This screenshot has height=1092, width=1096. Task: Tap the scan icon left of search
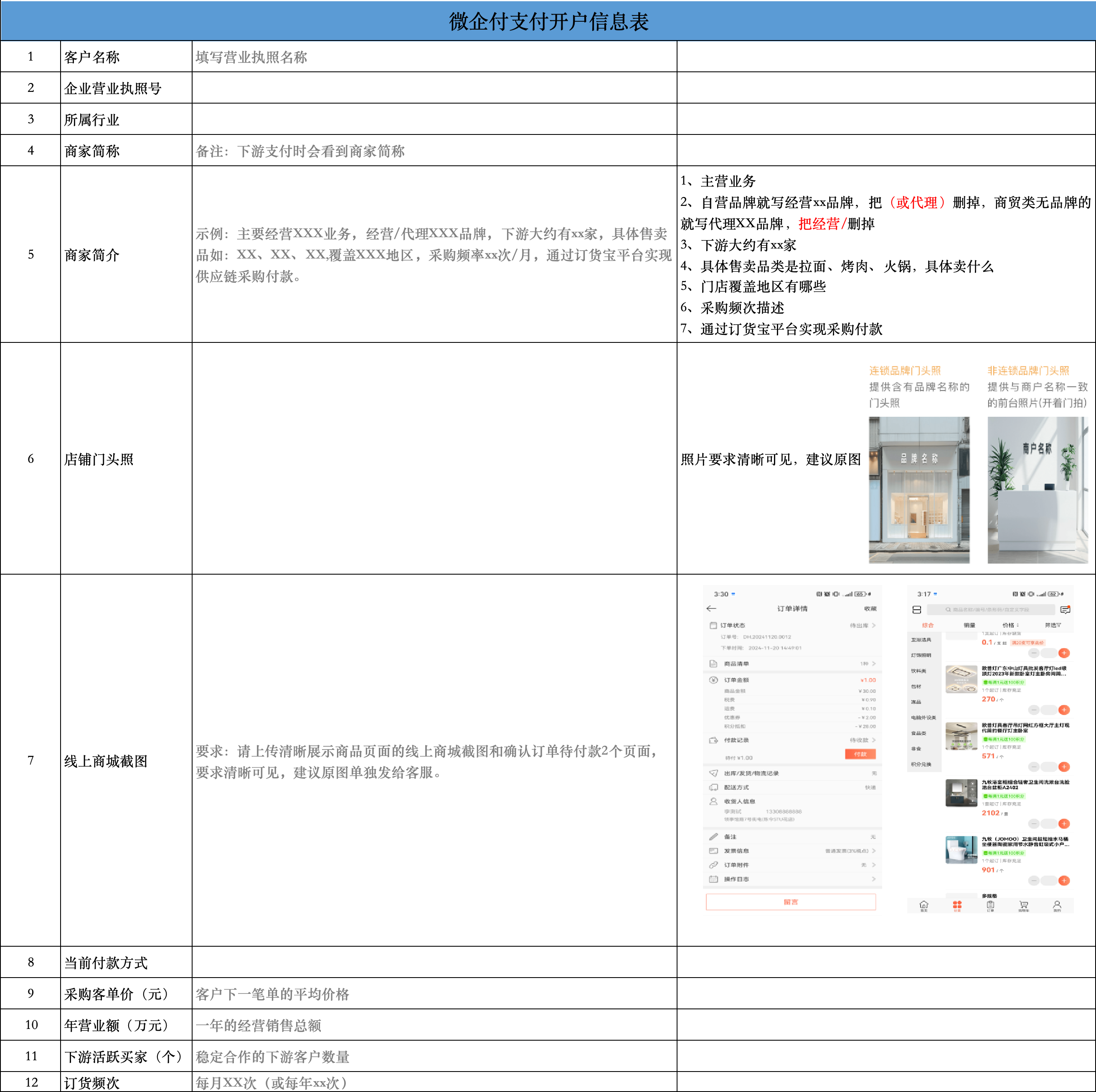pos(916,610)
